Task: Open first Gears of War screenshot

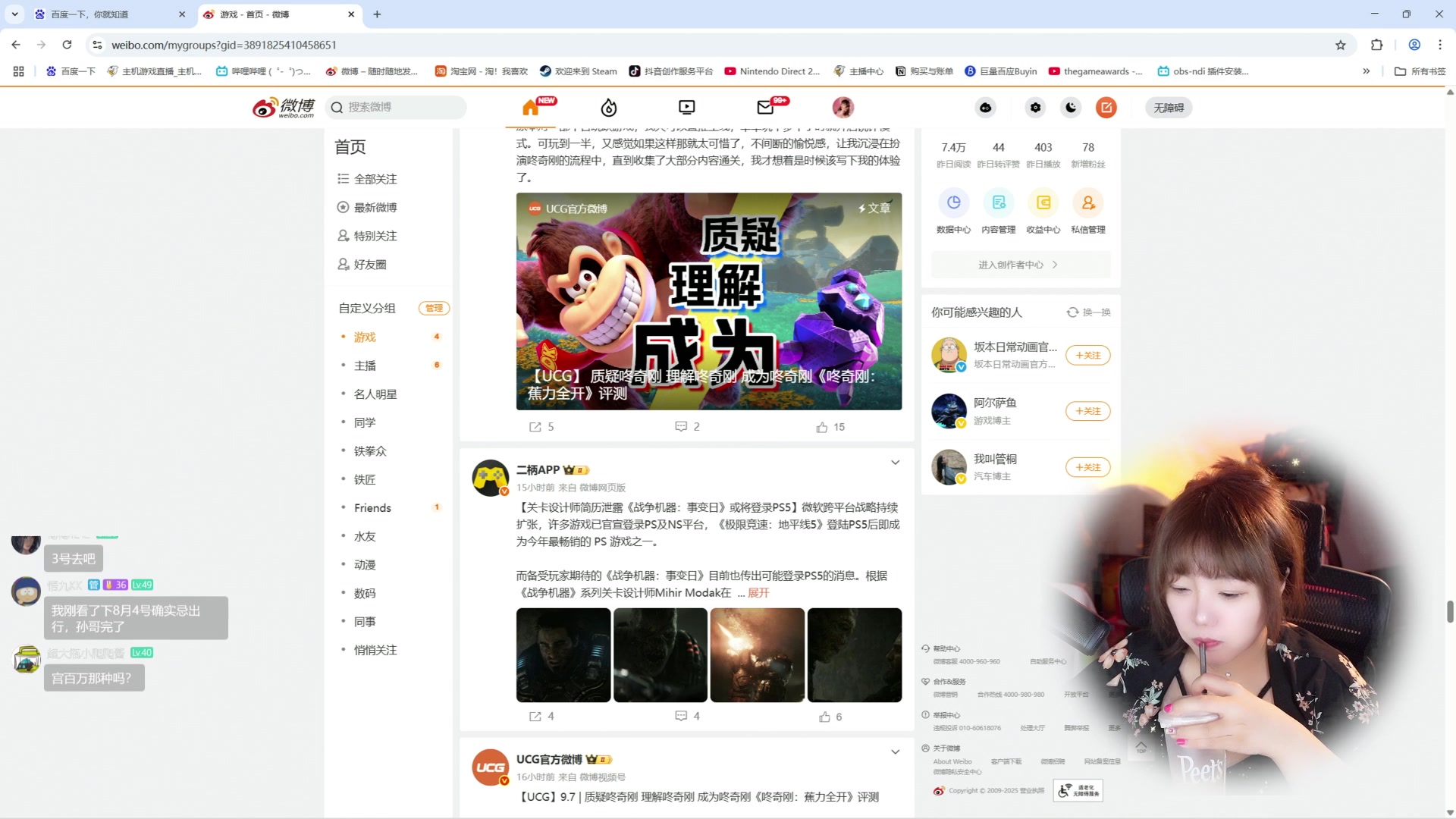Action: (563, 655)
